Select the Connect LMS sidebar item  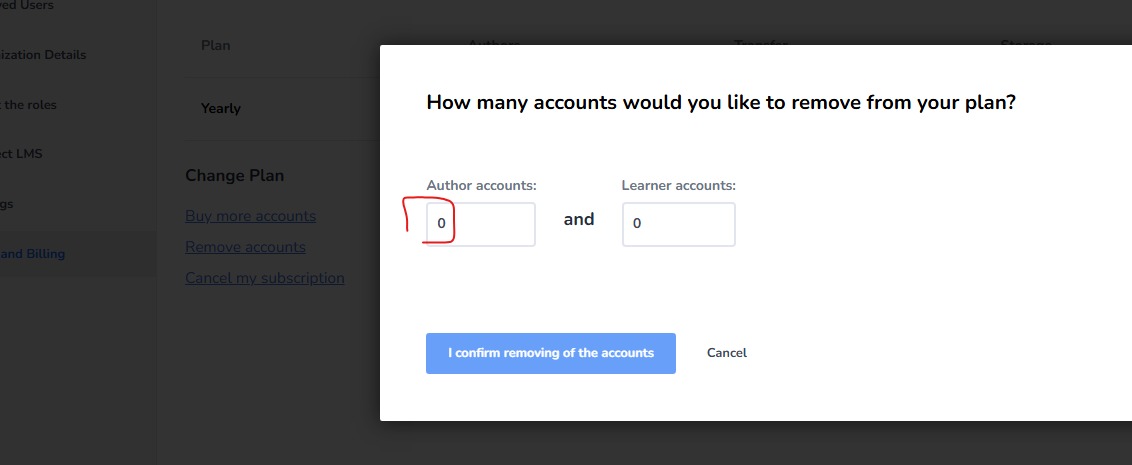[21, 154]
